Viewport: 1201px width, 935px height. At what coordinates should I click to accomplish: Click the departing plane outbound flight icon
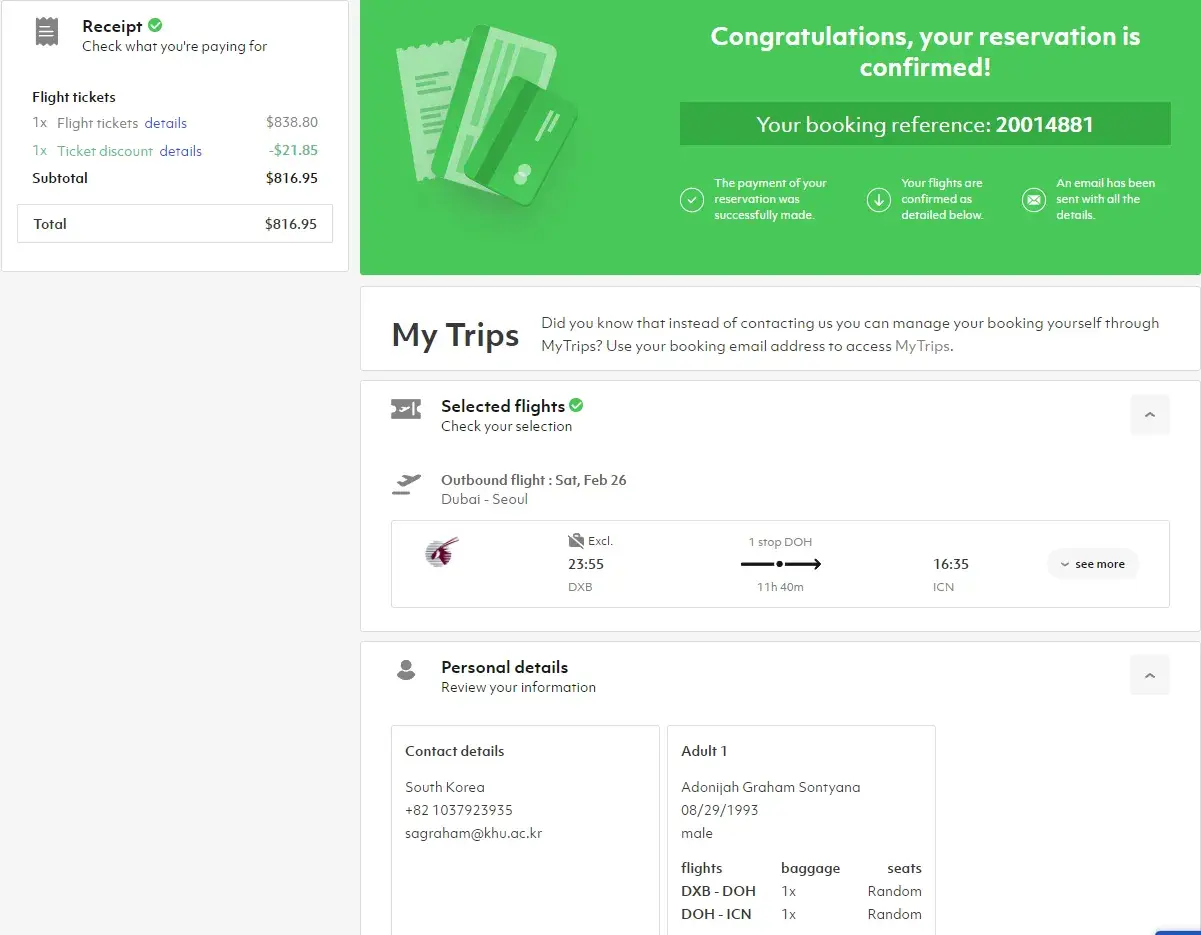pyautogui.click(x=406, y=485)
